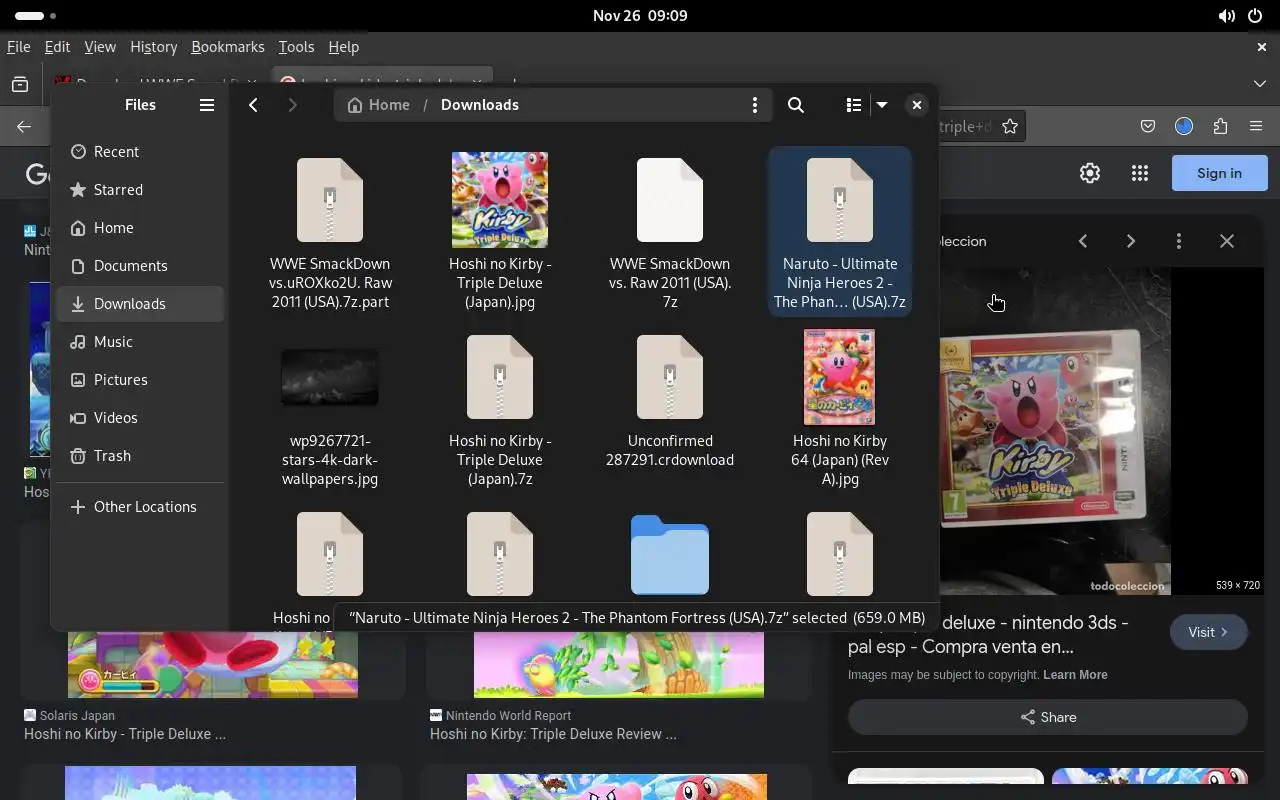Open Pictures in Files sidebar
1280x800 pixels.
(140, 380)
